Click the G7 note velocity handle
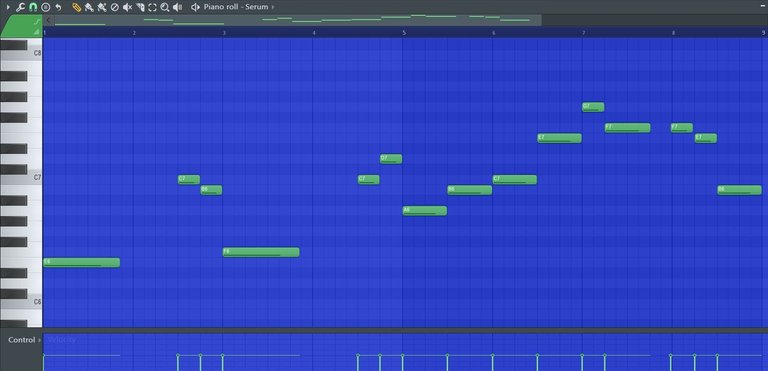Image resolution: width=768 pixels, height=371 pixels. coord(582,355)
